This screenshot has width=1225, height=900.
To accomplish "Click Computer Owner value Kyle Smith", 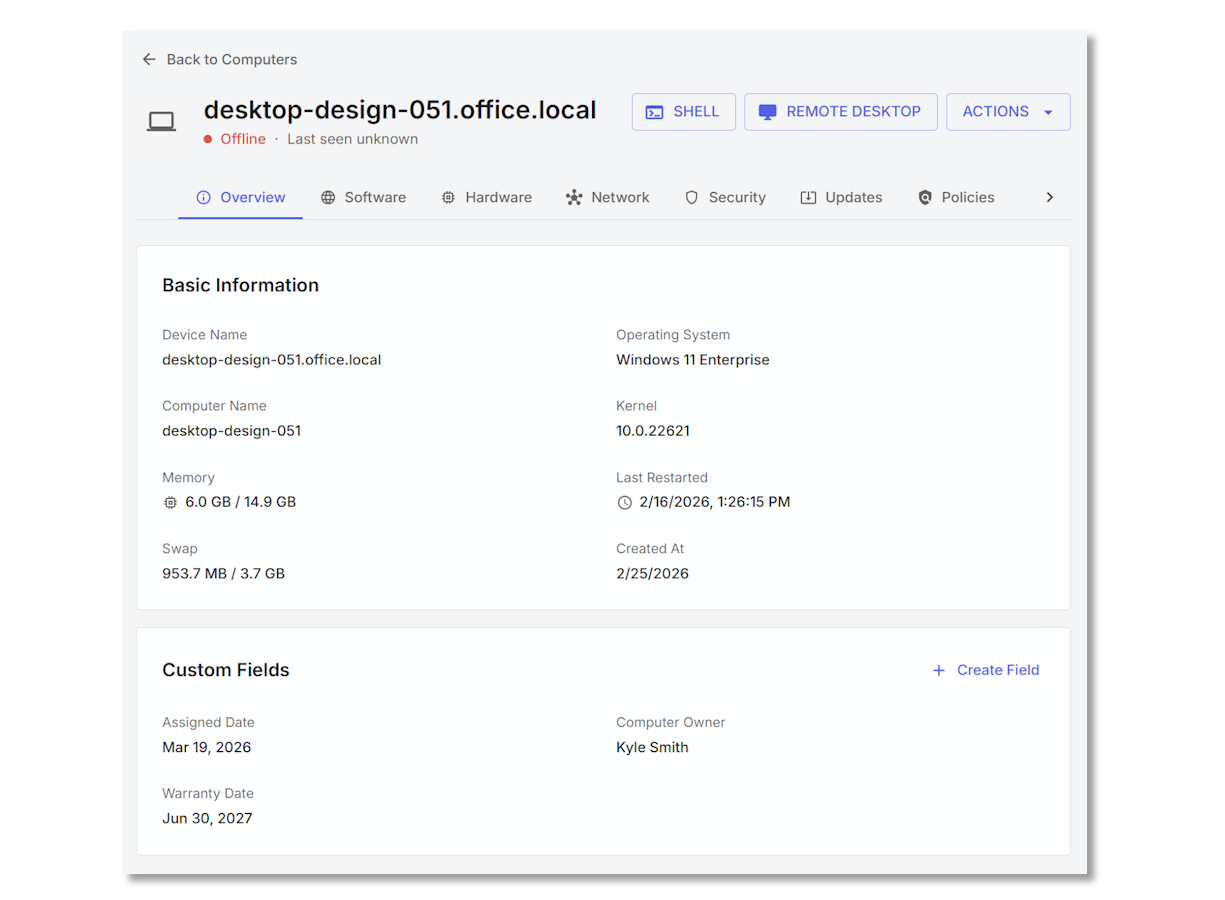I will click(652, 747).
